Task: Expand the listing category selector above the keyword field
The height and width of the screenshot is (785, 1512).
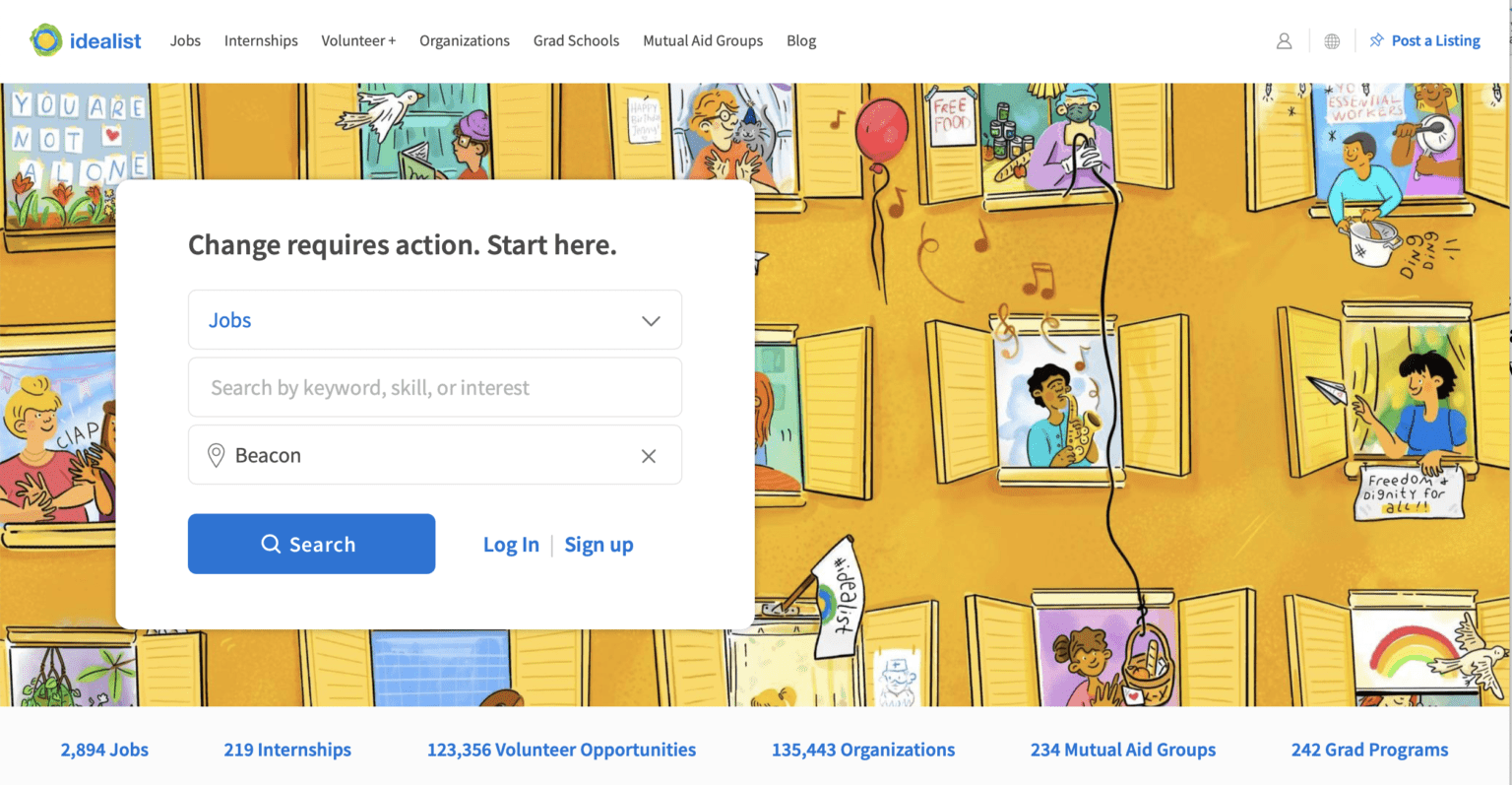Action: tap(433, 320)
